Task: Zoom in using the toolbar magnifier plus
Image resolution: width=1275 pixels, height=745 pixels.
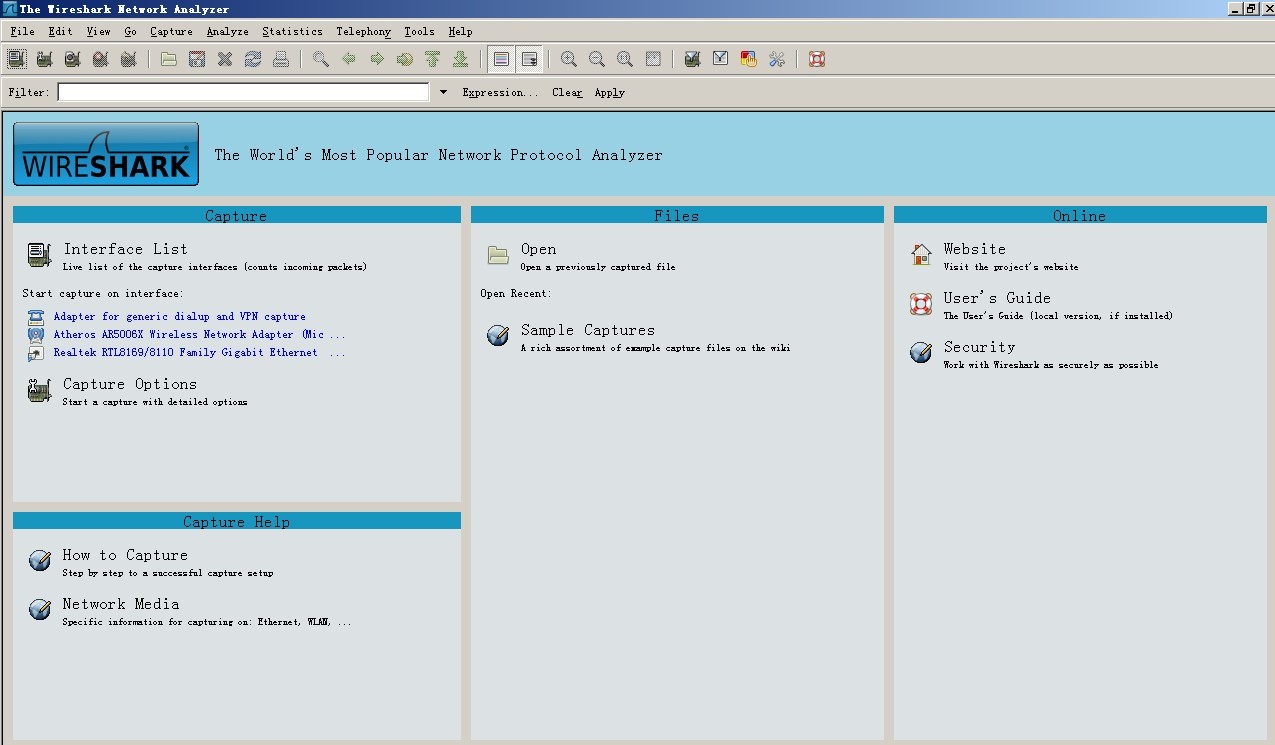Action: point(569,59)
